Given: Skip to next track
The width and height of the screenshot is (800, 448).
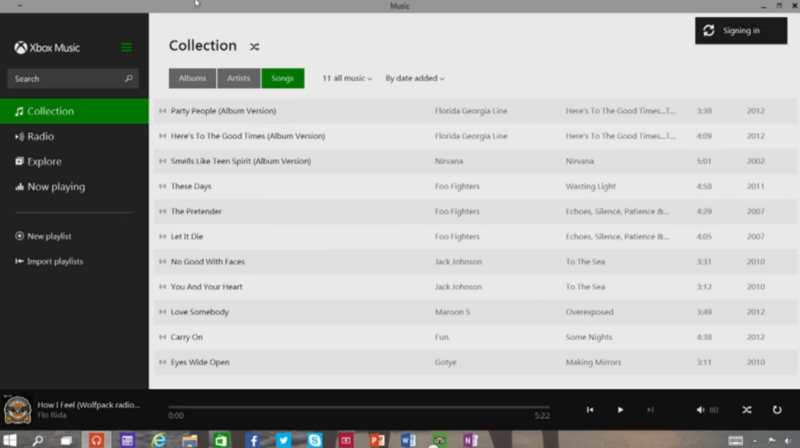Looking at the screenshot, I should pyautogui.click(x=650, y=410).
